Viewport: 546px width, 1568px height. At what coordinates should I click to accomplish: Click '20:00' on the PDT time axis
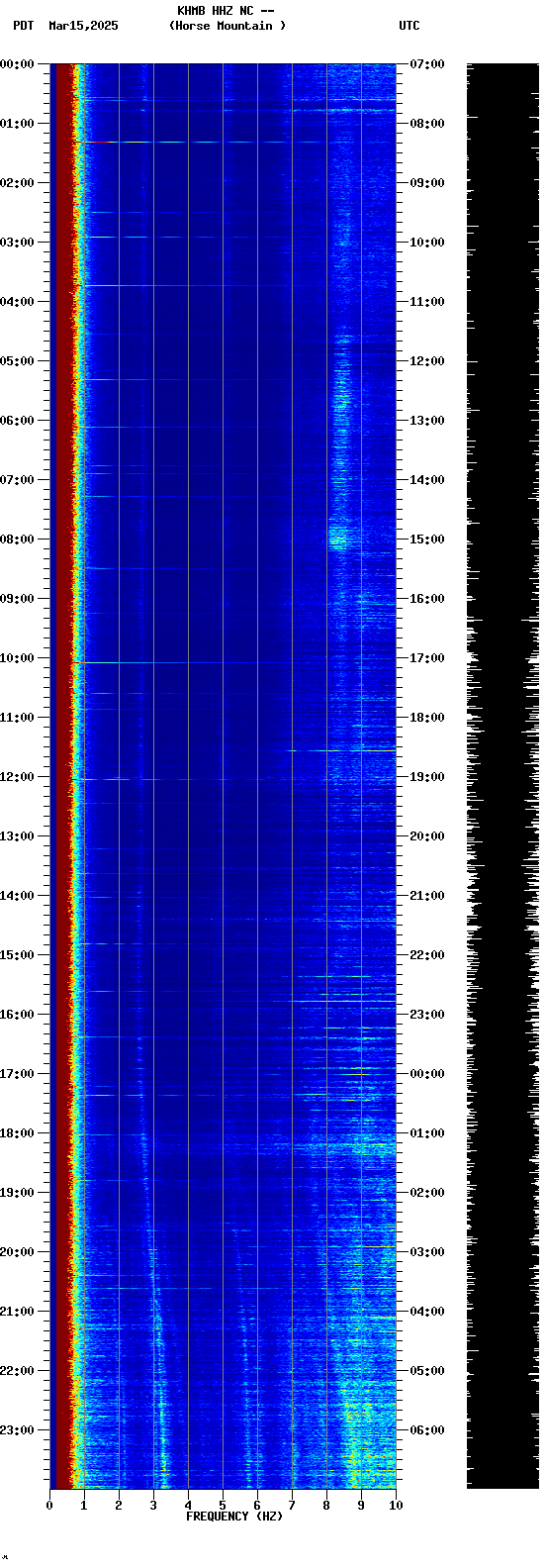click(18, 1252)
